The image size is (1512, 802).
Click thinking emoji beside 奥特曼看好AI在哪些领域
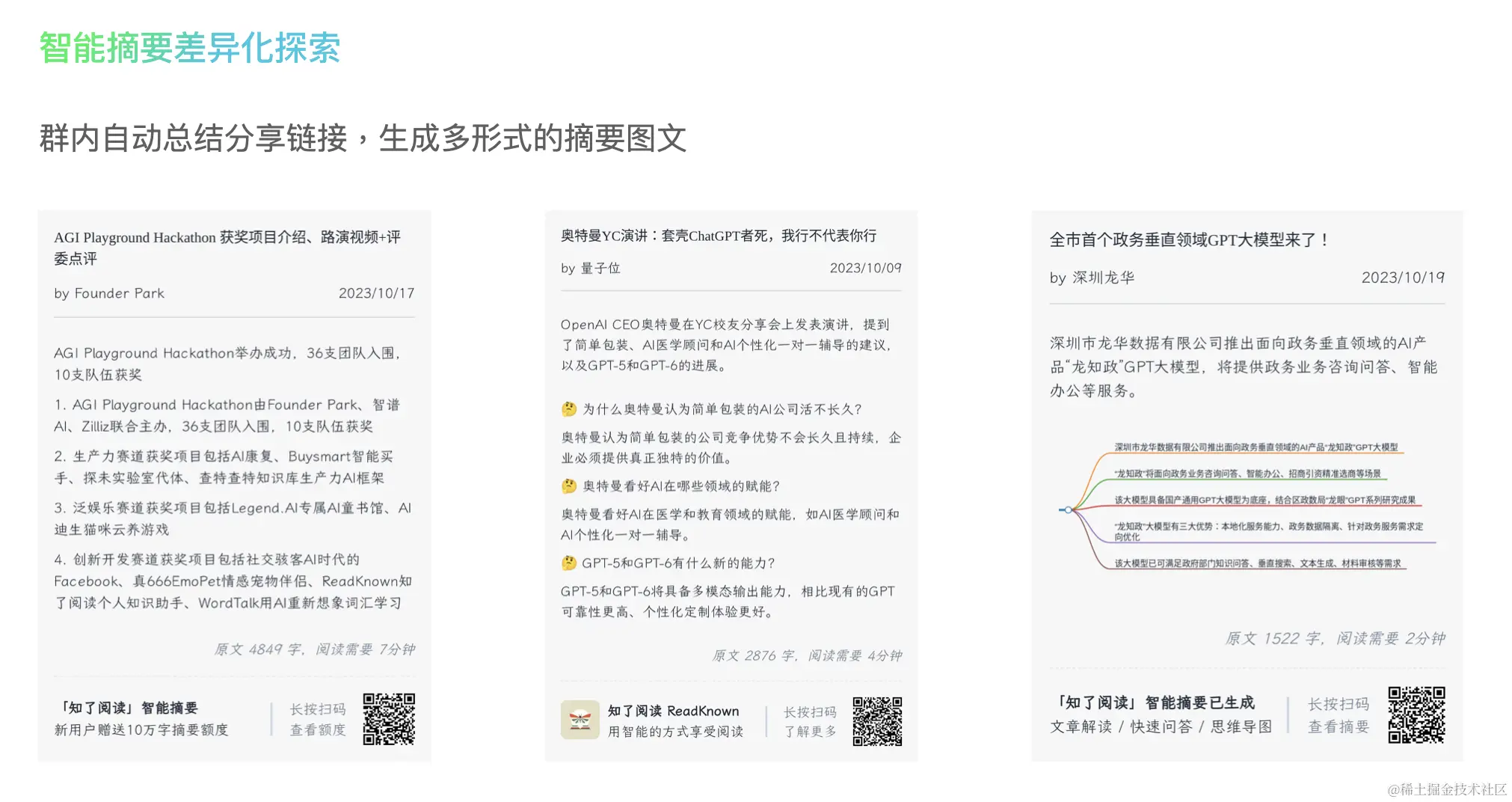tap(568, 486)
